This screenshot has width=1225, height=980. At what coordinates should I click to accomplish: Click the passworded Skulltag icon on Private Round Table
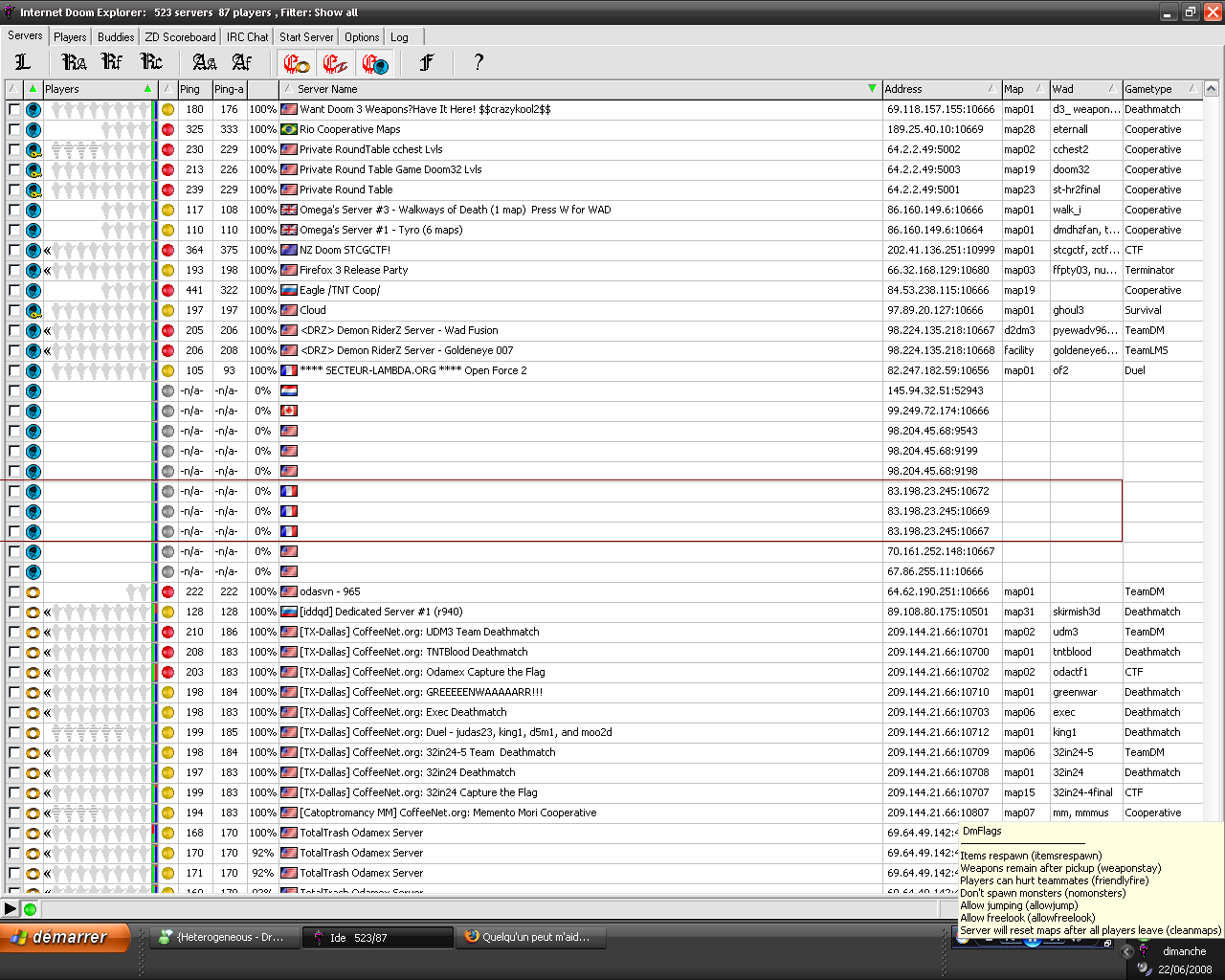pyautogui.click(x=33, y=189)
